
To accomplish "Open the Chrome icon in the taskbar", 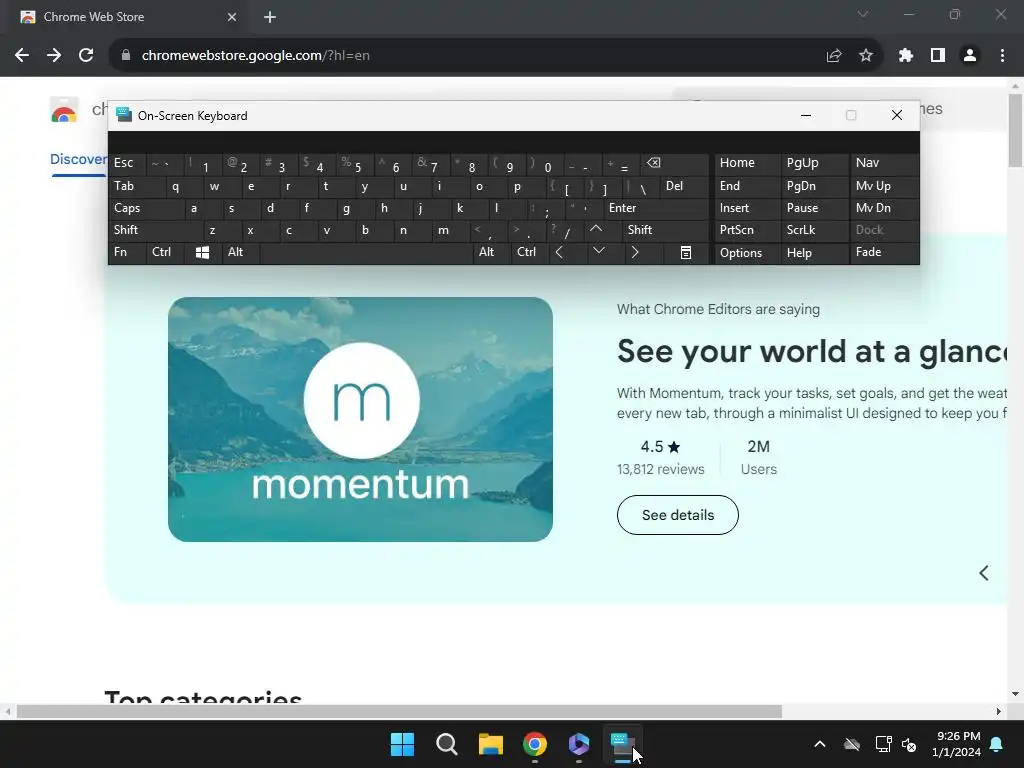I will [535, 744].
